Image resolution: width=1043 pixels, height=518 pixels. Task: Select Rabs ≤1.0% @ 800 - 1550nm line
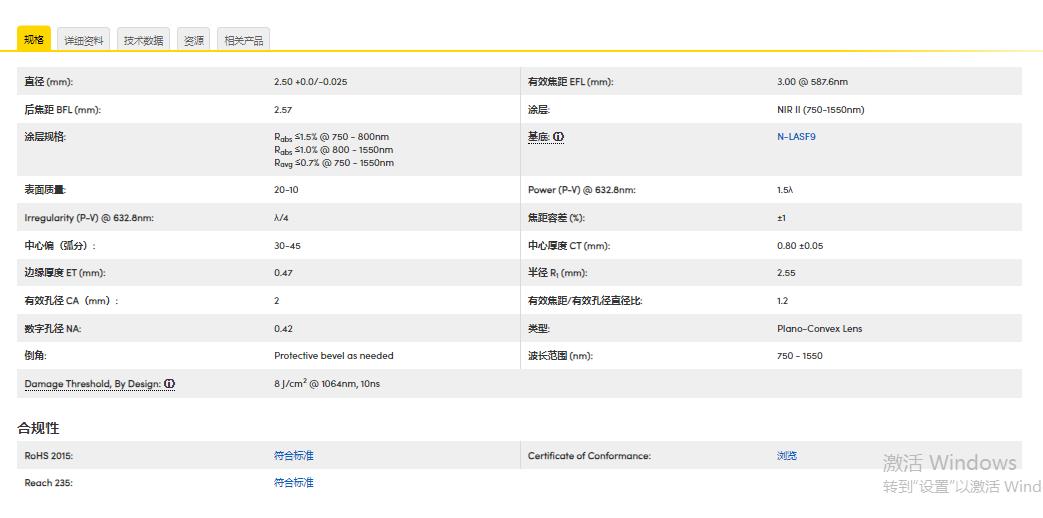(x=333, y=150)
